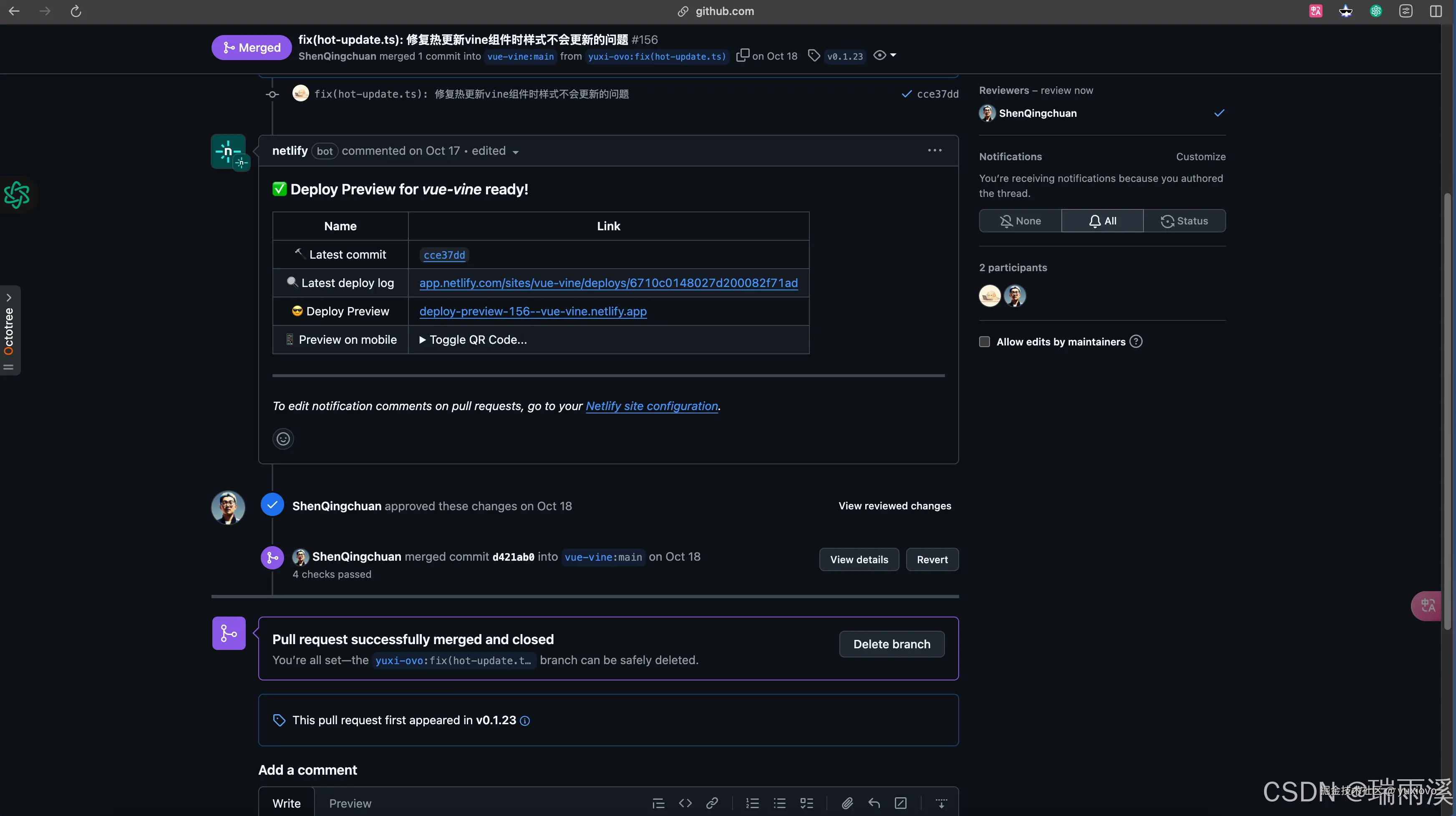Select the Status notifications option
The image size is (1456, 816).
pos(1185,221)
